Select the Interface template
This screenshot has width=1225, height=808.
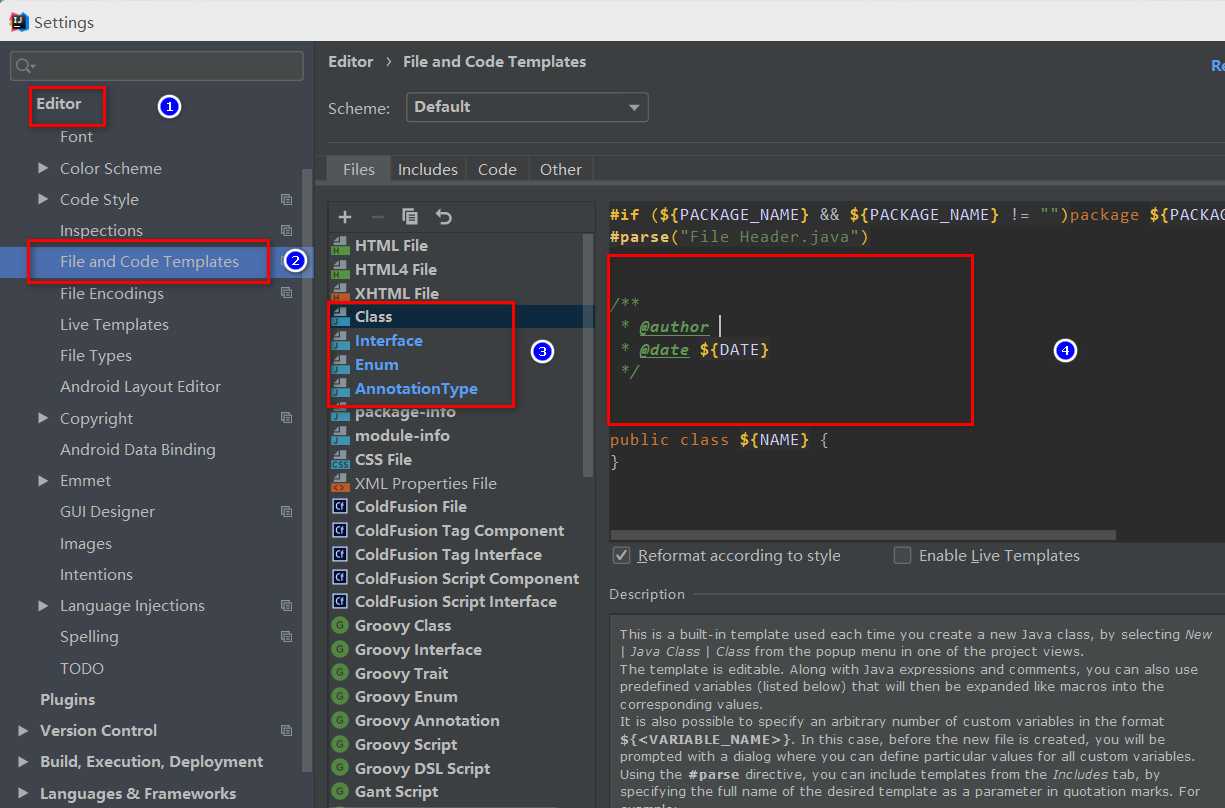coord(388,340)
